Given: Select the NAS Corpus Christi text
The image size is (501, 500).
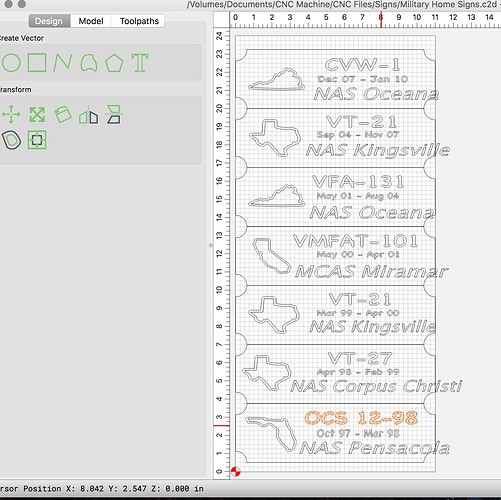Looking at the screenshot, I should (377, 387).
